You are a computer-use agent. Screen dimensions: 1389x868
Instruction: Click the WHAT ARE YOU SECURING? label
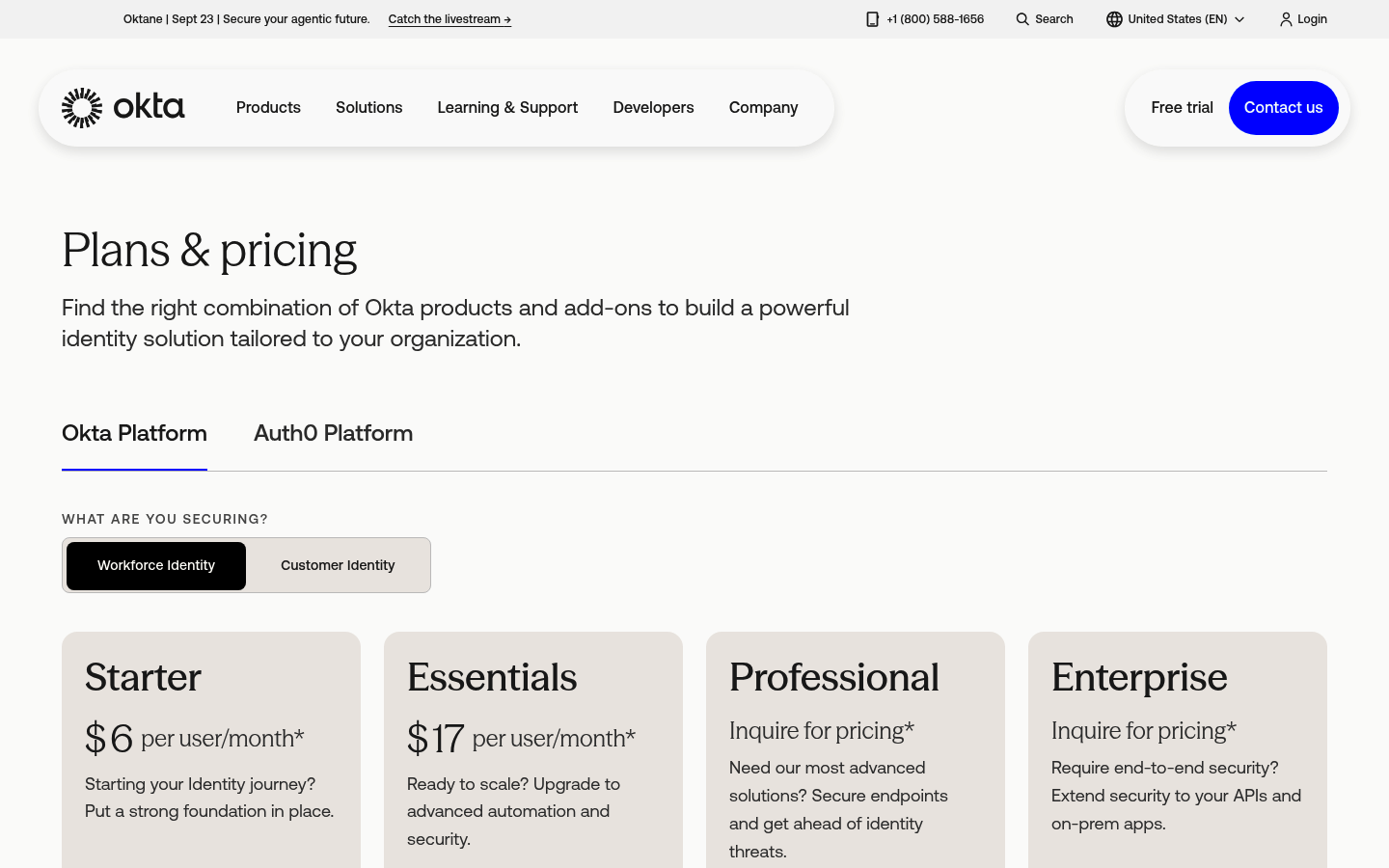(165, 519)
